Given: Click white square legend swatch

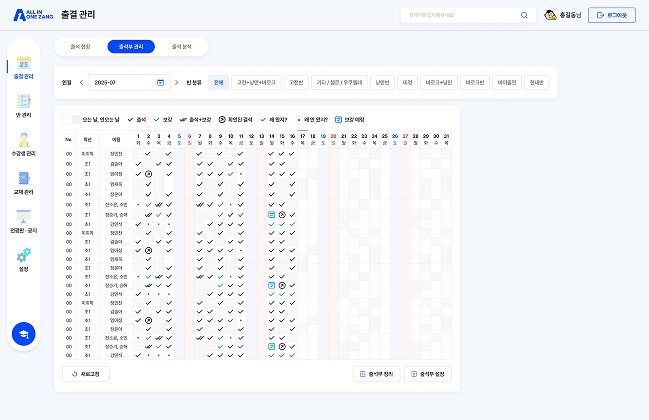Looking at the screenshot, I should [x=66, y=120].
